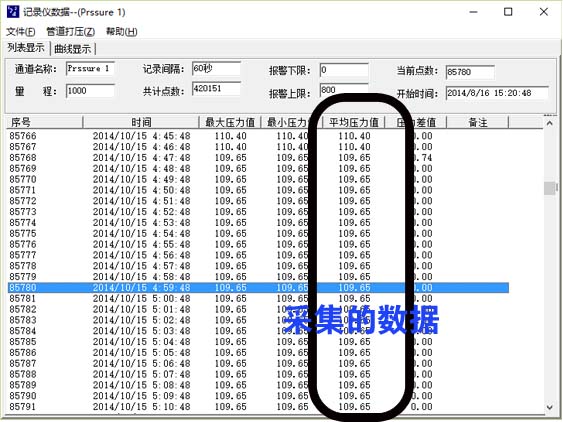Image resolution: width=563 pixels, height=422 pixels.
Task: Select row 85770
Action: click(258, 179)
